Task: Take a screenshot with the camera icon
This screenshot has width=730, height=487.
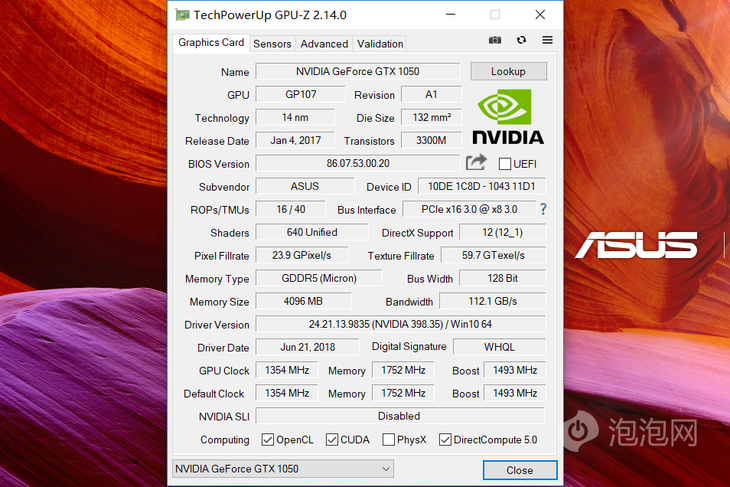Action: [495, 40]
